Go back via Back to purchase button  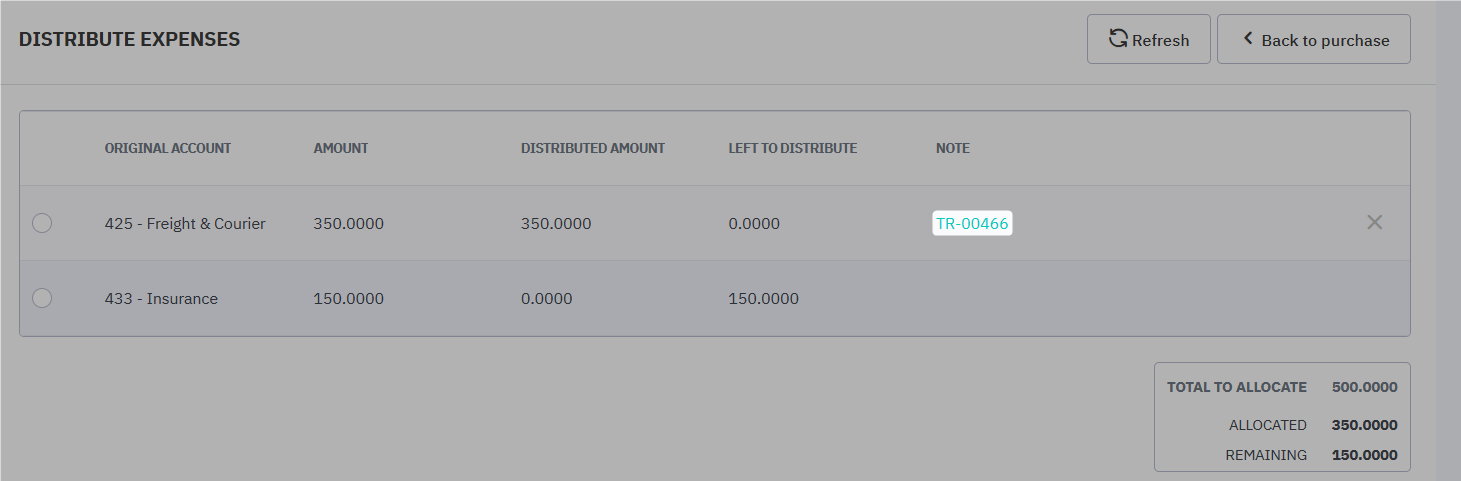click(x=1314, y=39)
